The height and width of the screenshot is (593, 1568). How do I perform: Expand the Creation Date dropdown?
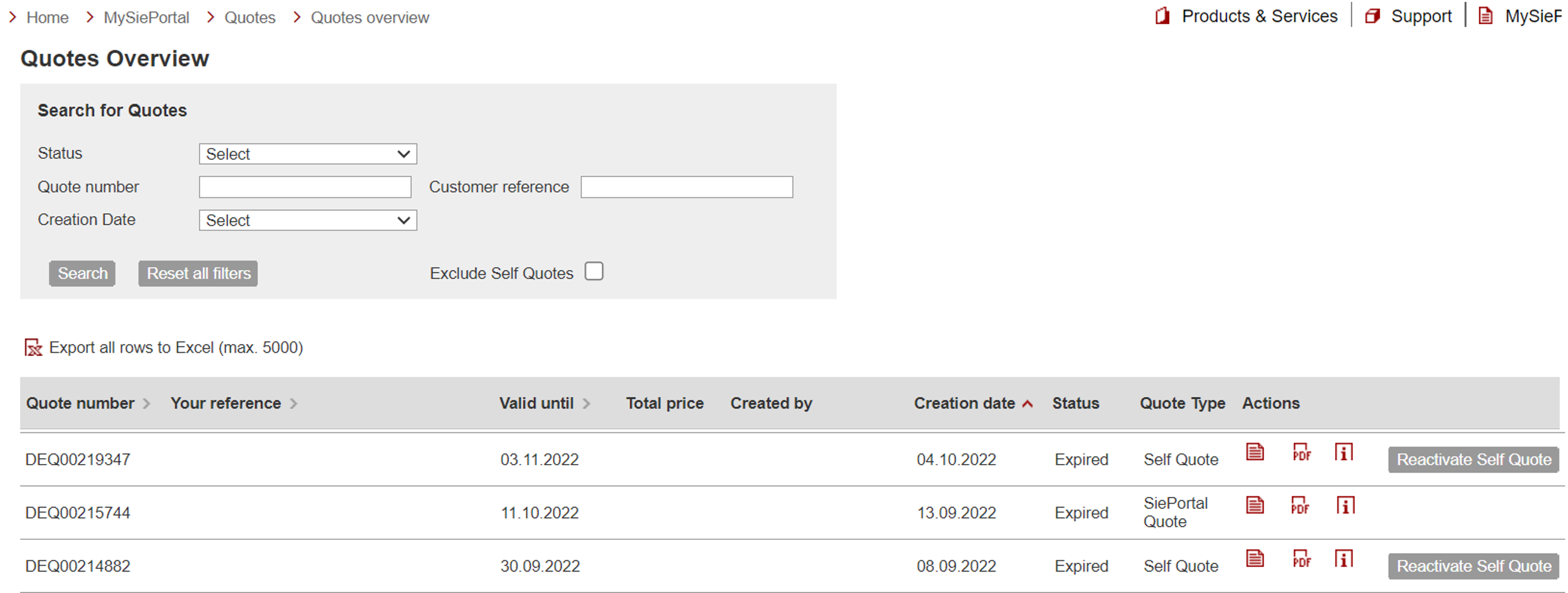point(308,221)
